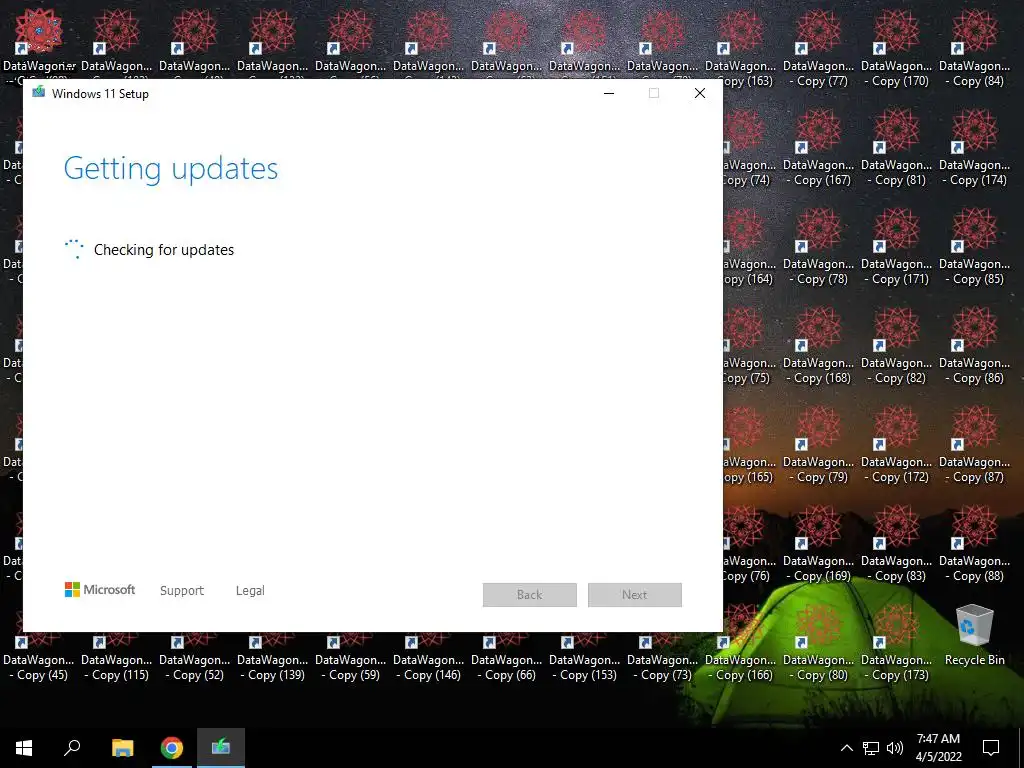The width and height of the screenshot is (1024, 768).
Task: Launch Google Chrome from the taskbar
Action: (x=172, y=748)
